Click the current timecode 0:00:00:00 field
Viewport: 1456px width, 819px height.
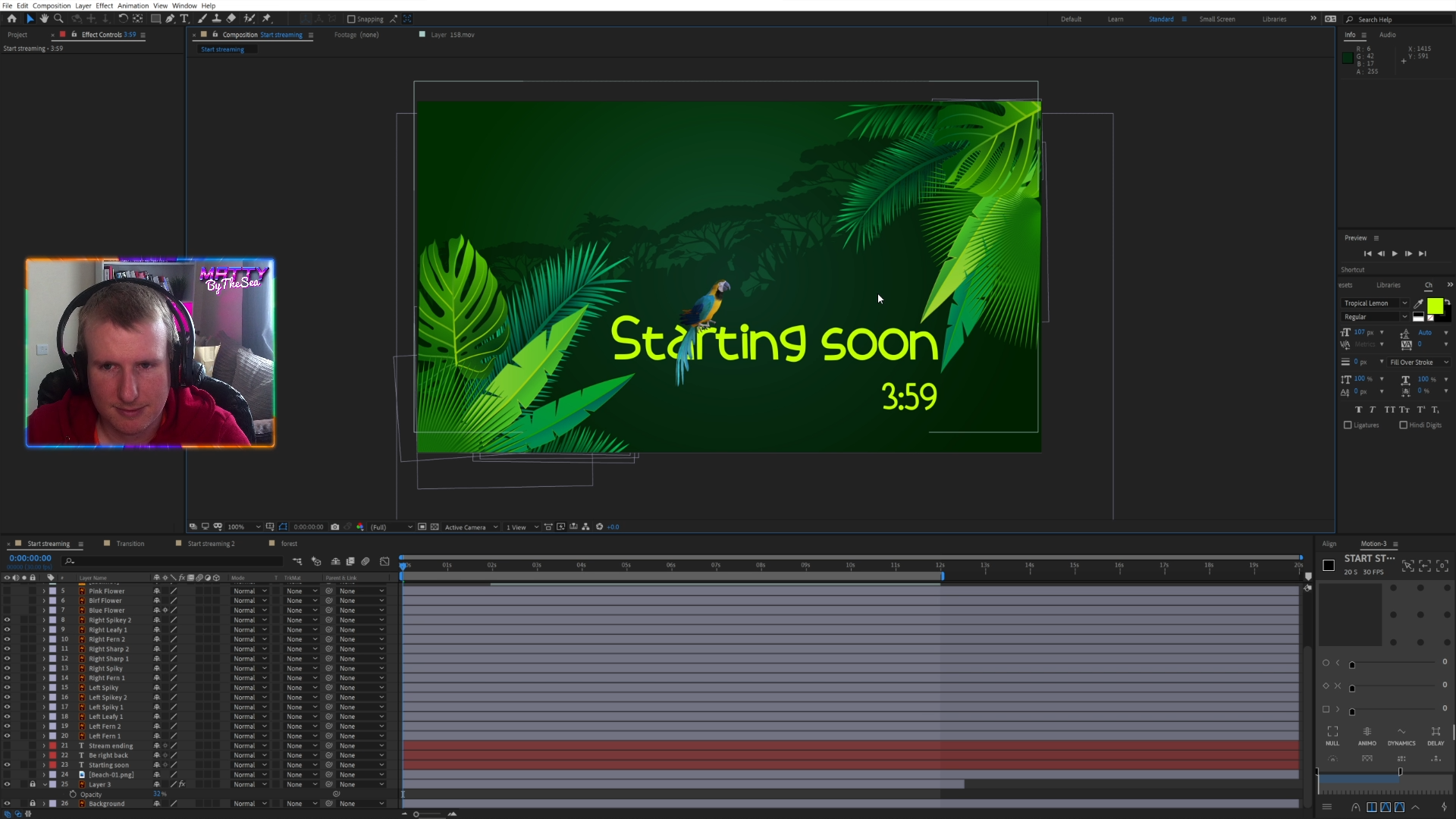30,558
